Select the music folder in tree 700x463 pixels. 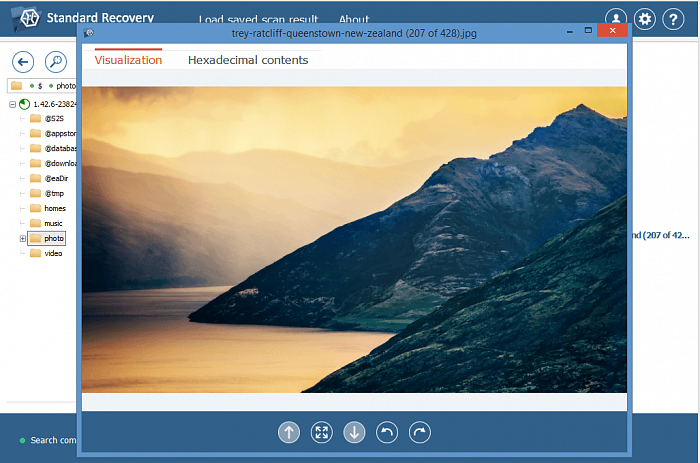[54, 223]
